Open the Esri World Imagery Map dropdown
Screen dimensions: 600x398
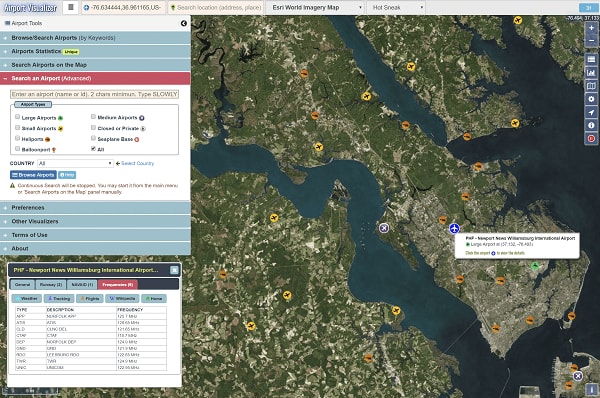tap(315, 8)
